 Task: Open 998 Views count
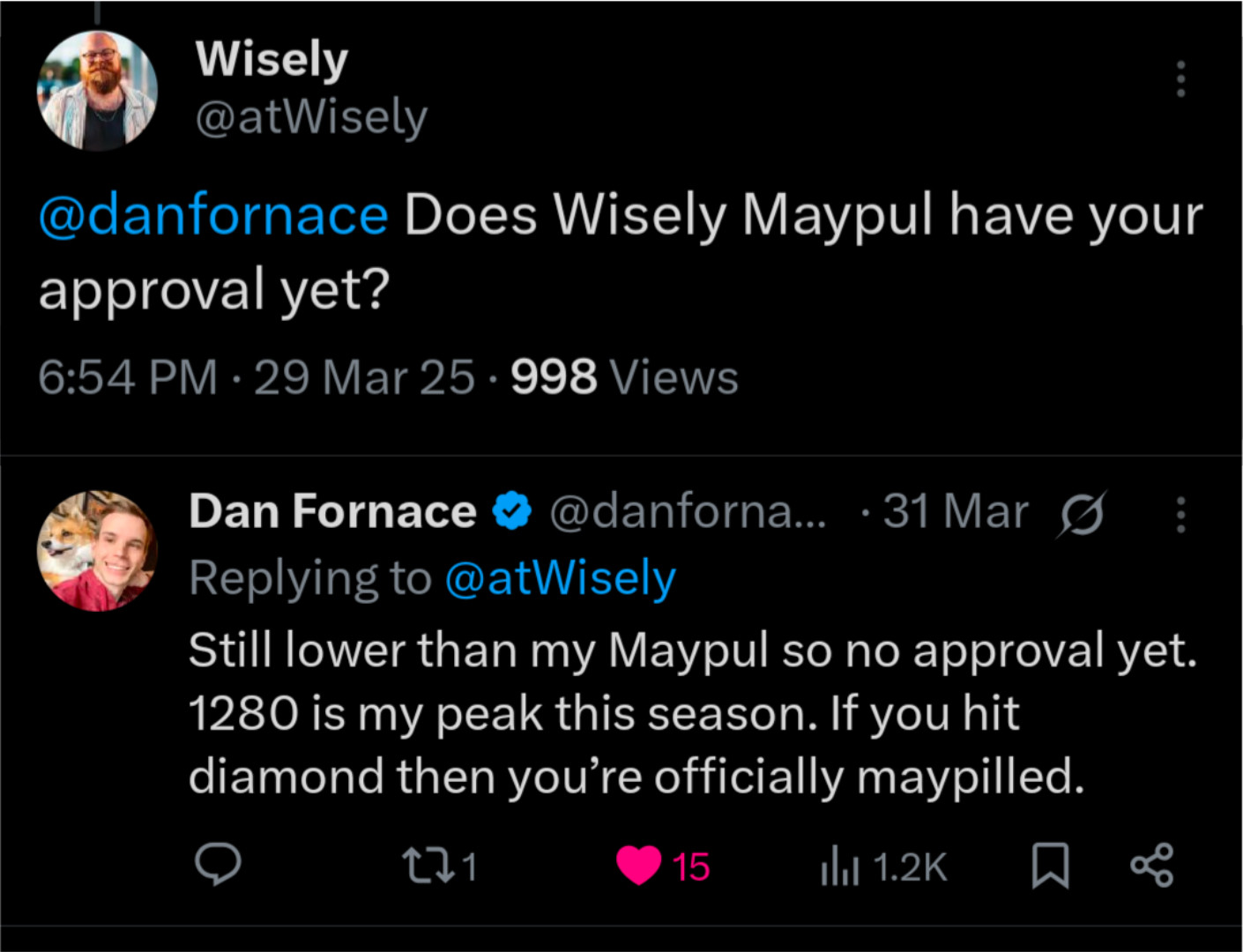(624, 377)
